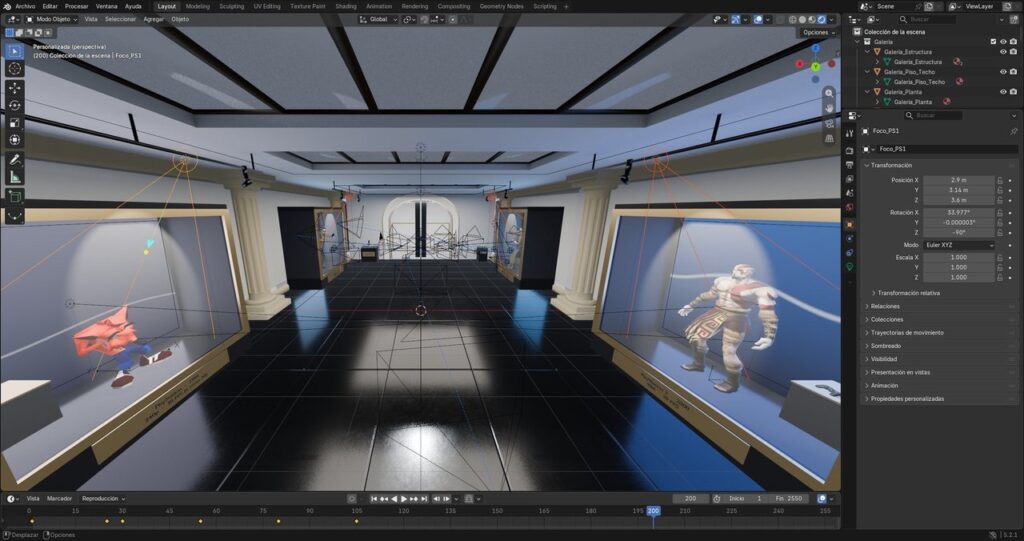Play the animation forward

pyautogui.click(x=404, y=499)
